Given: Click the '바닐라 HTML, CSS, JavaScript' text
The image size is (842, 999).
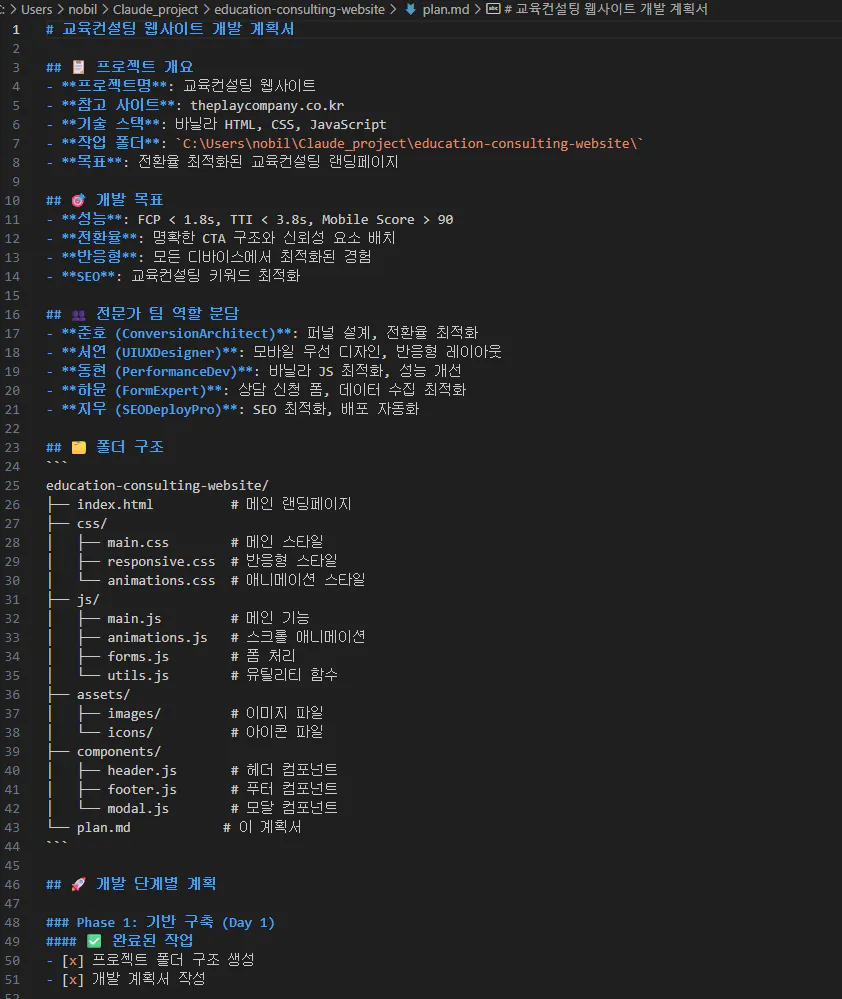Looking at the screenshot, I should tap(280, 124).
